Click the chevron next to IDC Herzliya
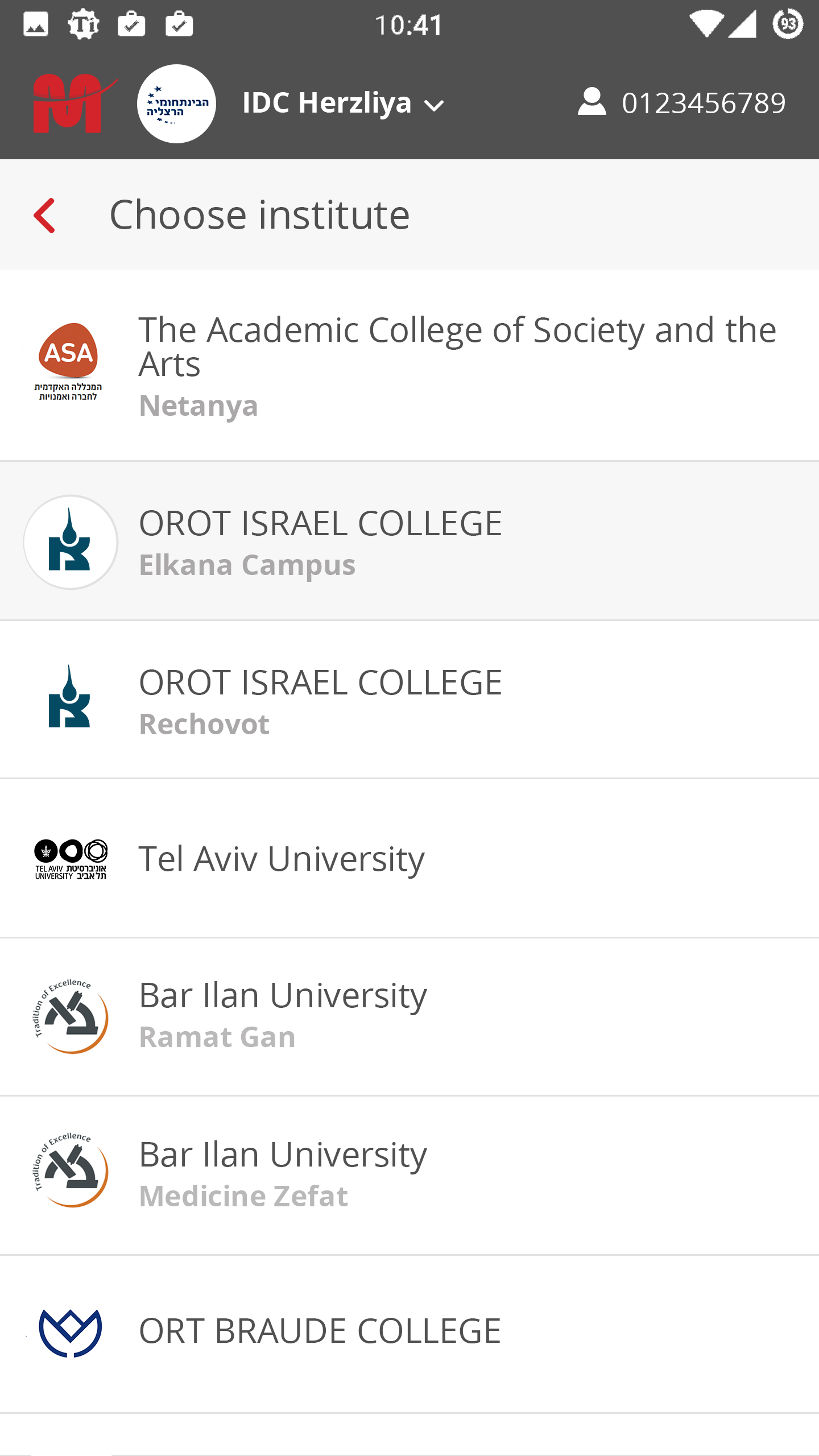The width and height of the screenshot is (819, 1456). pos(434,106)
